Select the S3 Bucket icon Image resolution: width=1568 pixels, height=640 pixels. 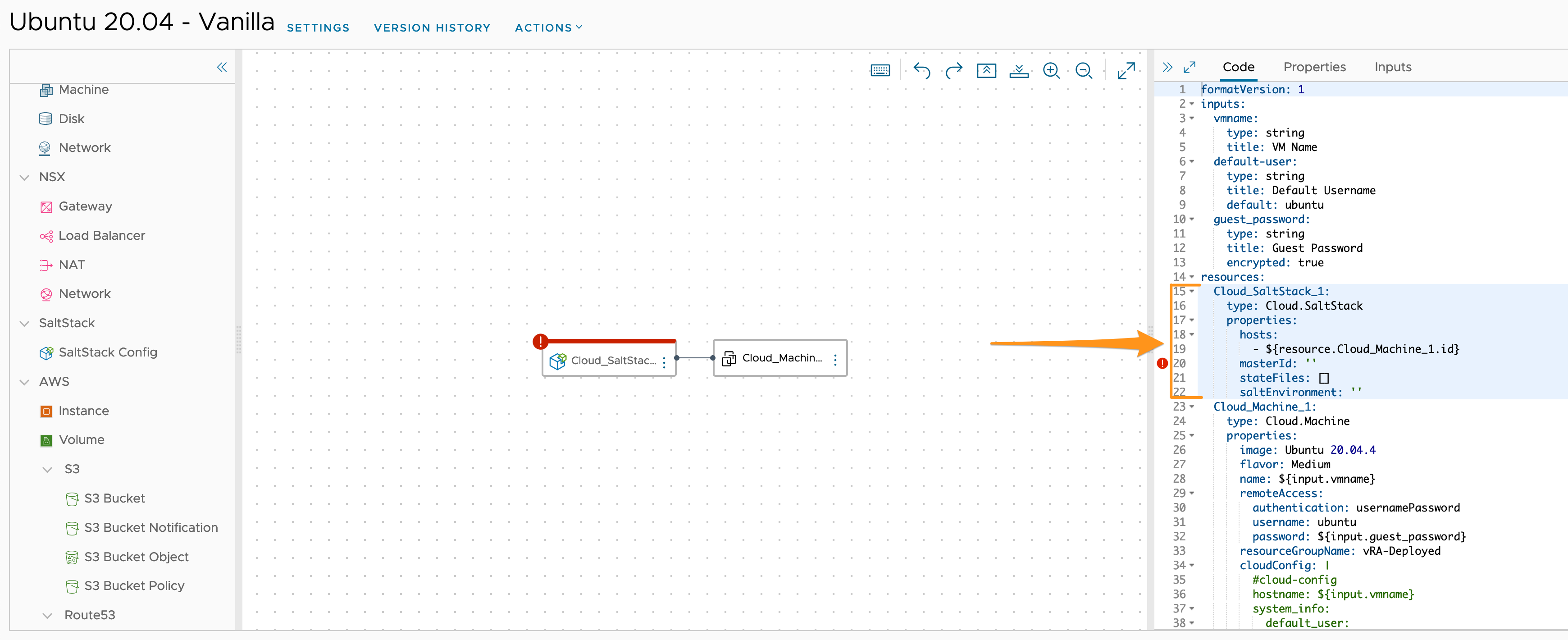(72, 499)
